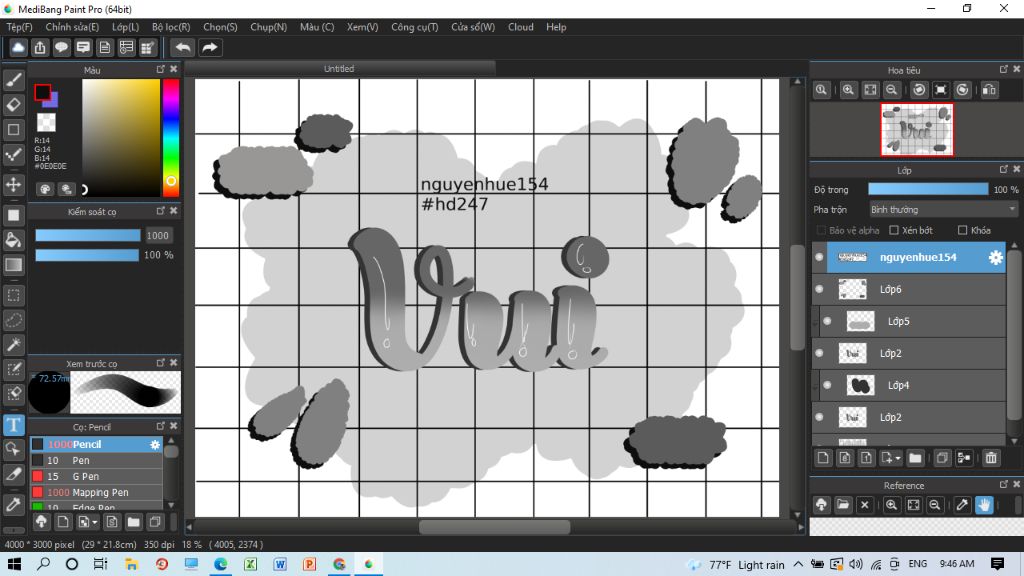Open Microsoft Word from taskbar

(280, 564)
